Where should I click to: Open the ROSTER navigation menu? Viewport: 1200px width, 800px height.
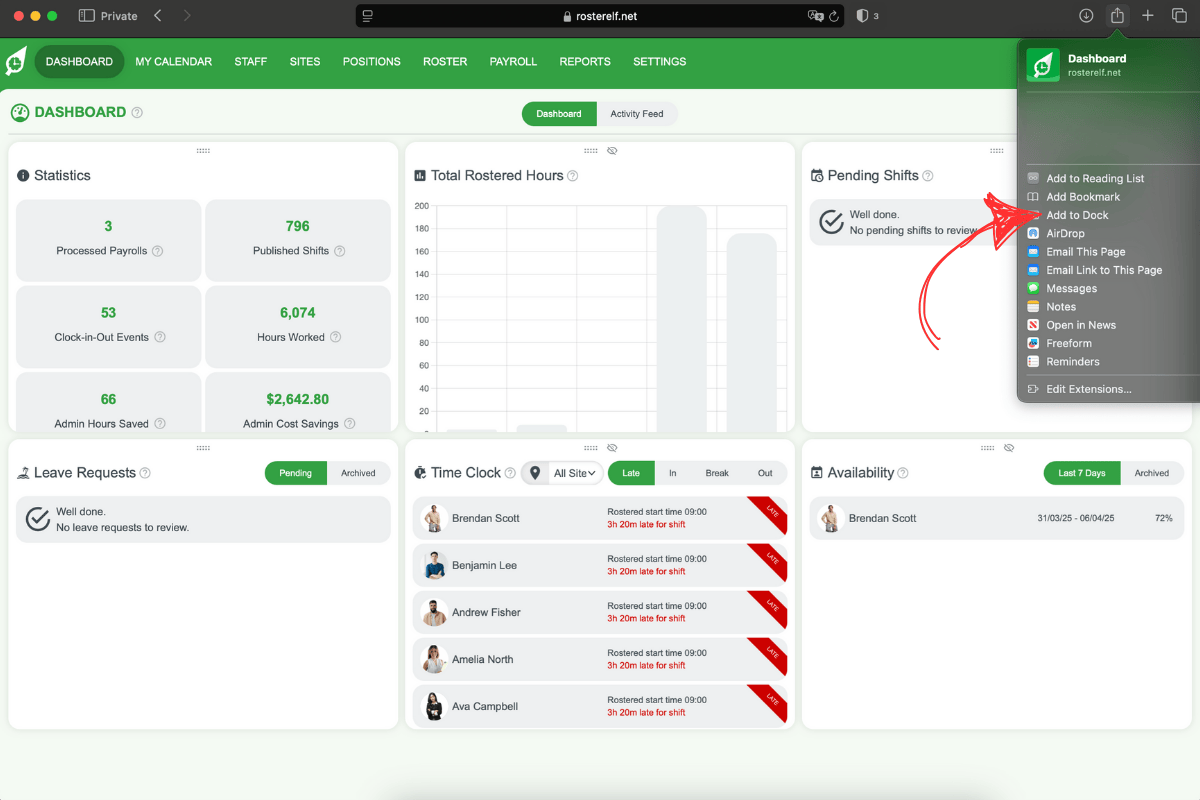pos(445,61)
